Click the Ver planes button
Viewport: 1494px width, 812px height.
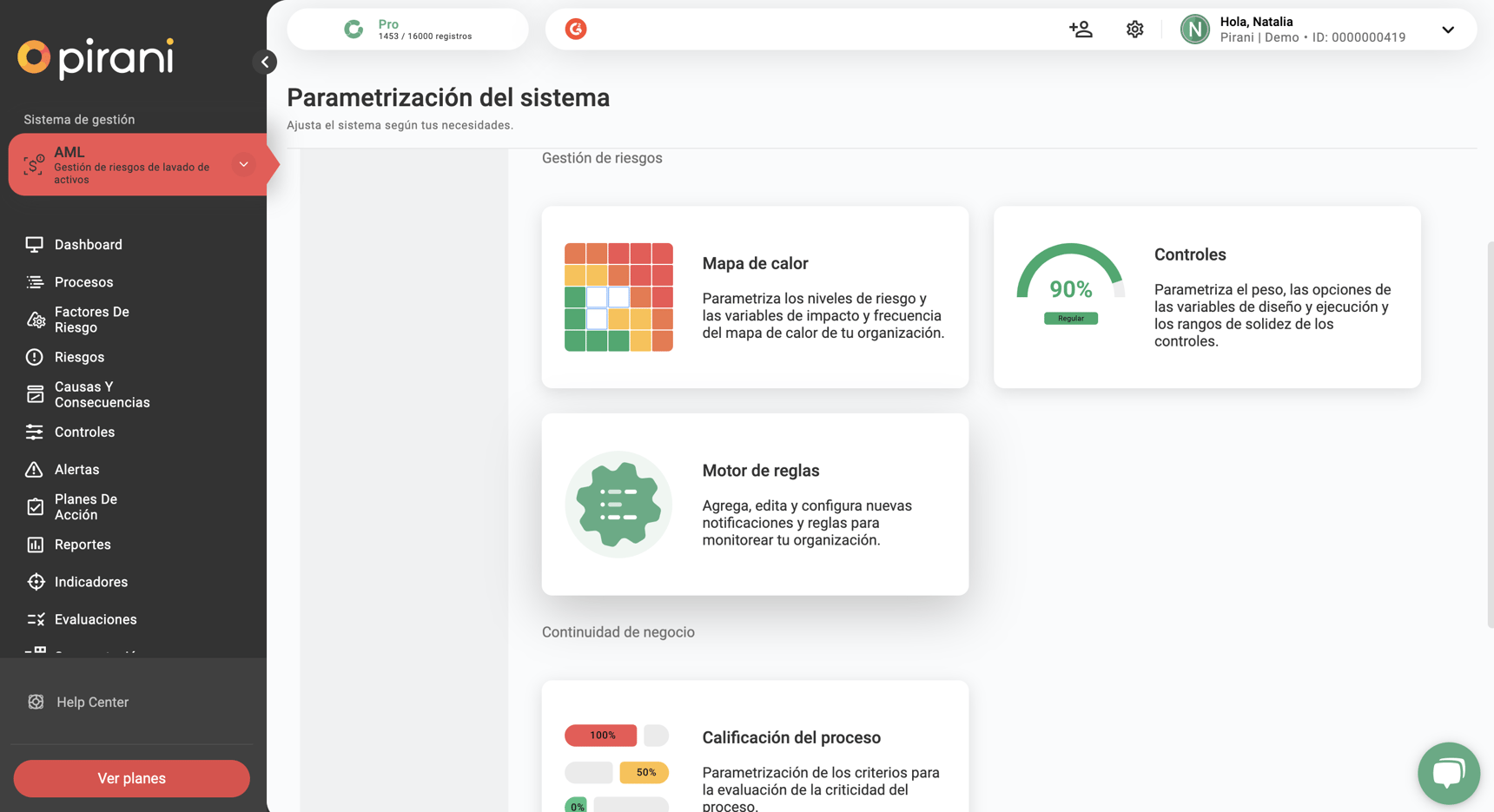[131, 778]
